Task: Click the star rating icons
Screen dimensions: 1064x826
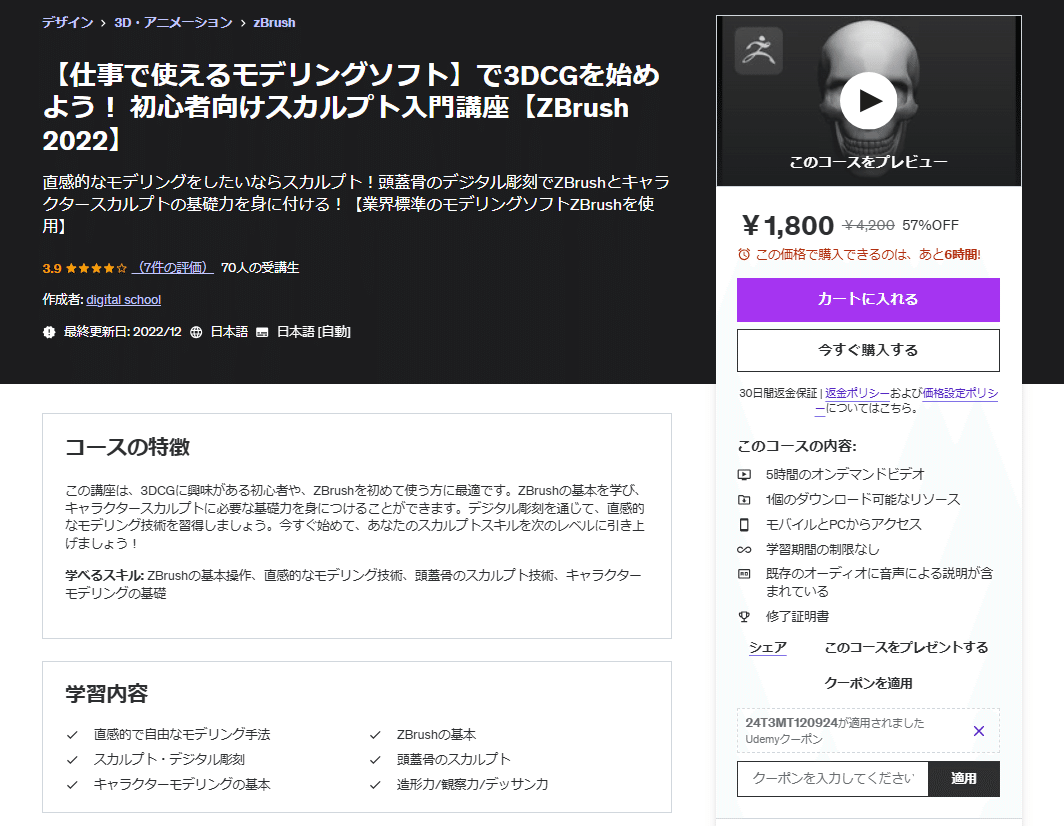Action: (x=96, y=268)
